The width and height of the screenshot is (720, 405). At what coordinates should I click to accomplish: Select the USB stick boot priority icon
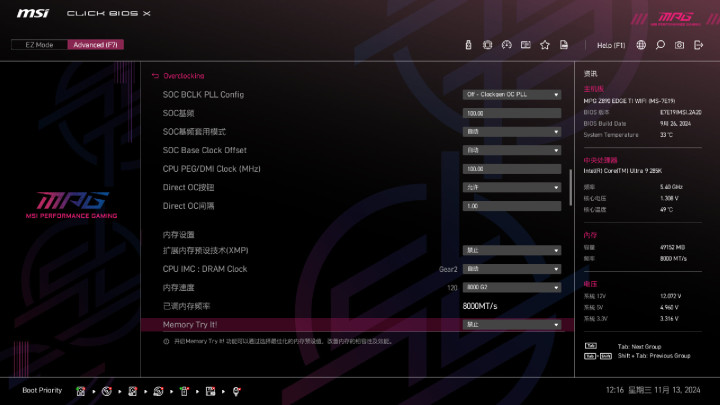pyautogui.click(x=184, y=391)
